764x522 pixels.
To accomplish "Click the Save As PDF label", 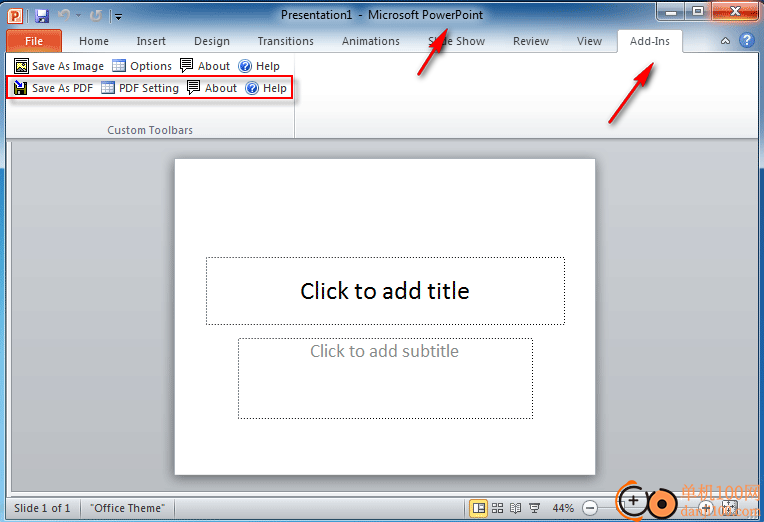I will pos(62,88).
